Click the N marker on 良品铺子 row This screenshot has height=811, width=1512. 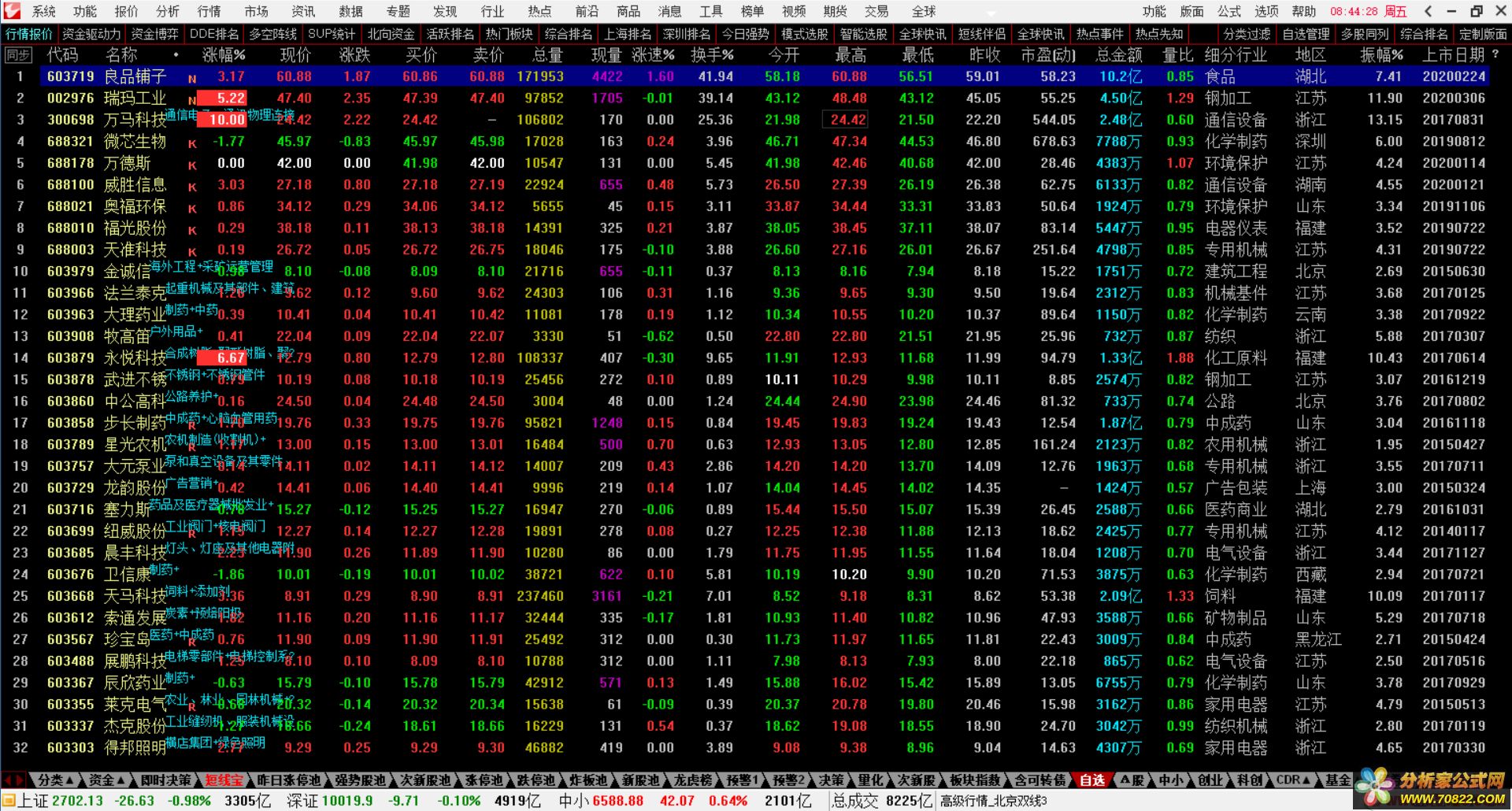(x=192, y=79)
